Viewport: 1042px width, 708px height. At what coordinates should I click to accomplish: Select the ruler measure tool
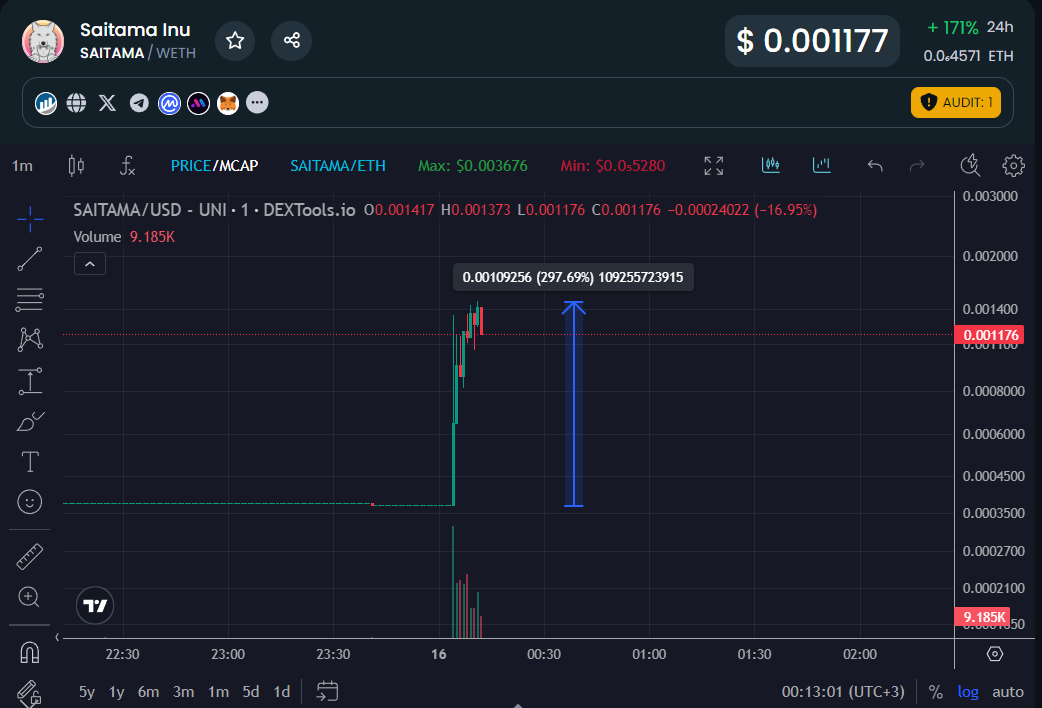point(30,556)
